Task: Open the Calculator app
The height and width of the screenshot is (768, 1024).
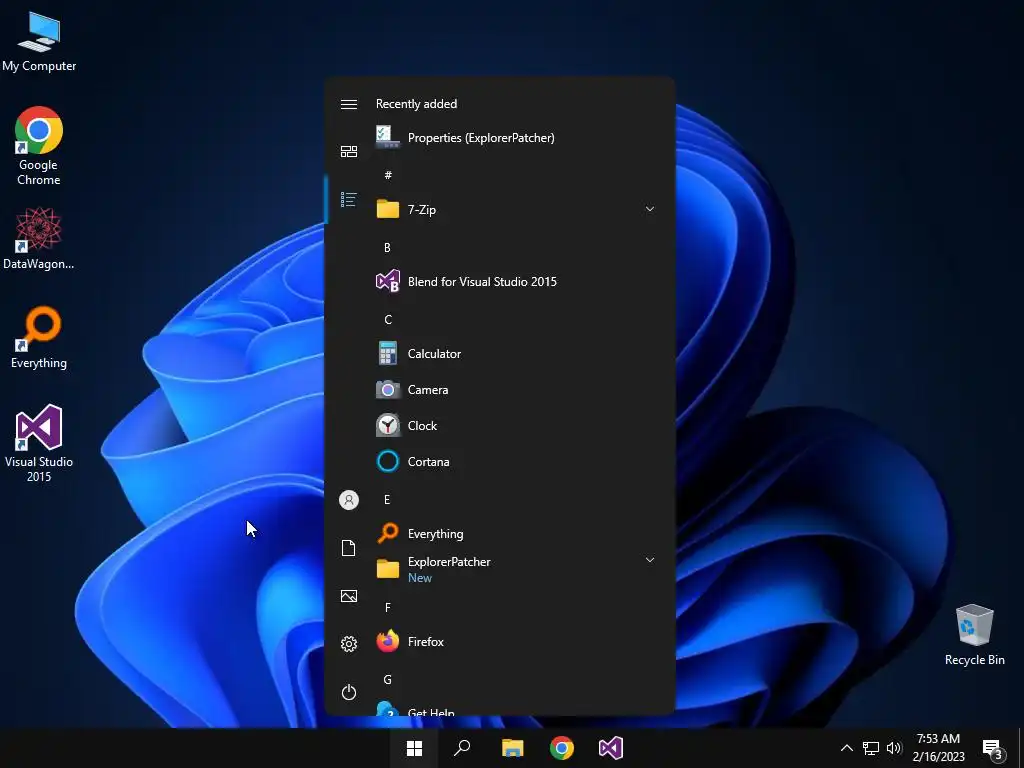Action: pyautogui.click(x=516, y=353)
